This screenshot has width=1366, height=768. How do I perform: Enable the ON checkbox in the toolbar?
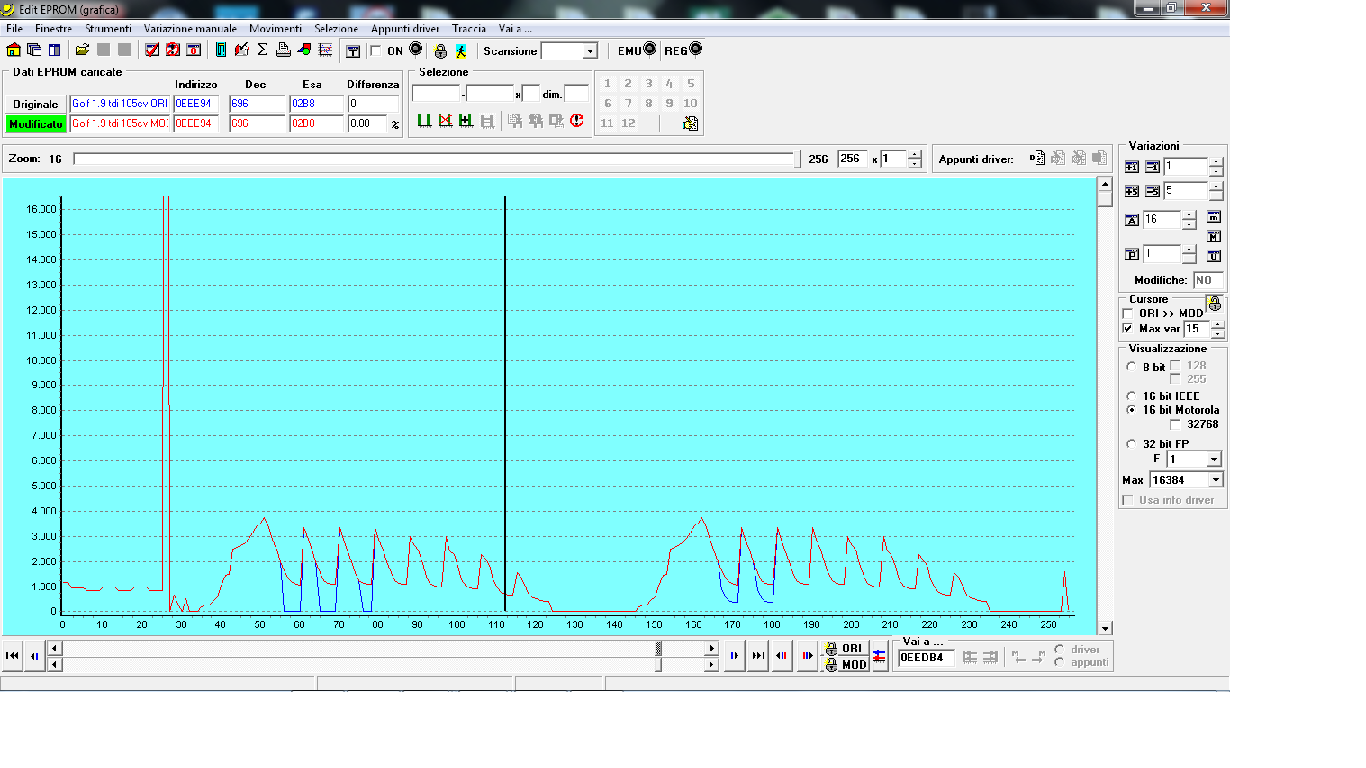pyautogui.click(x=376, y=51)
